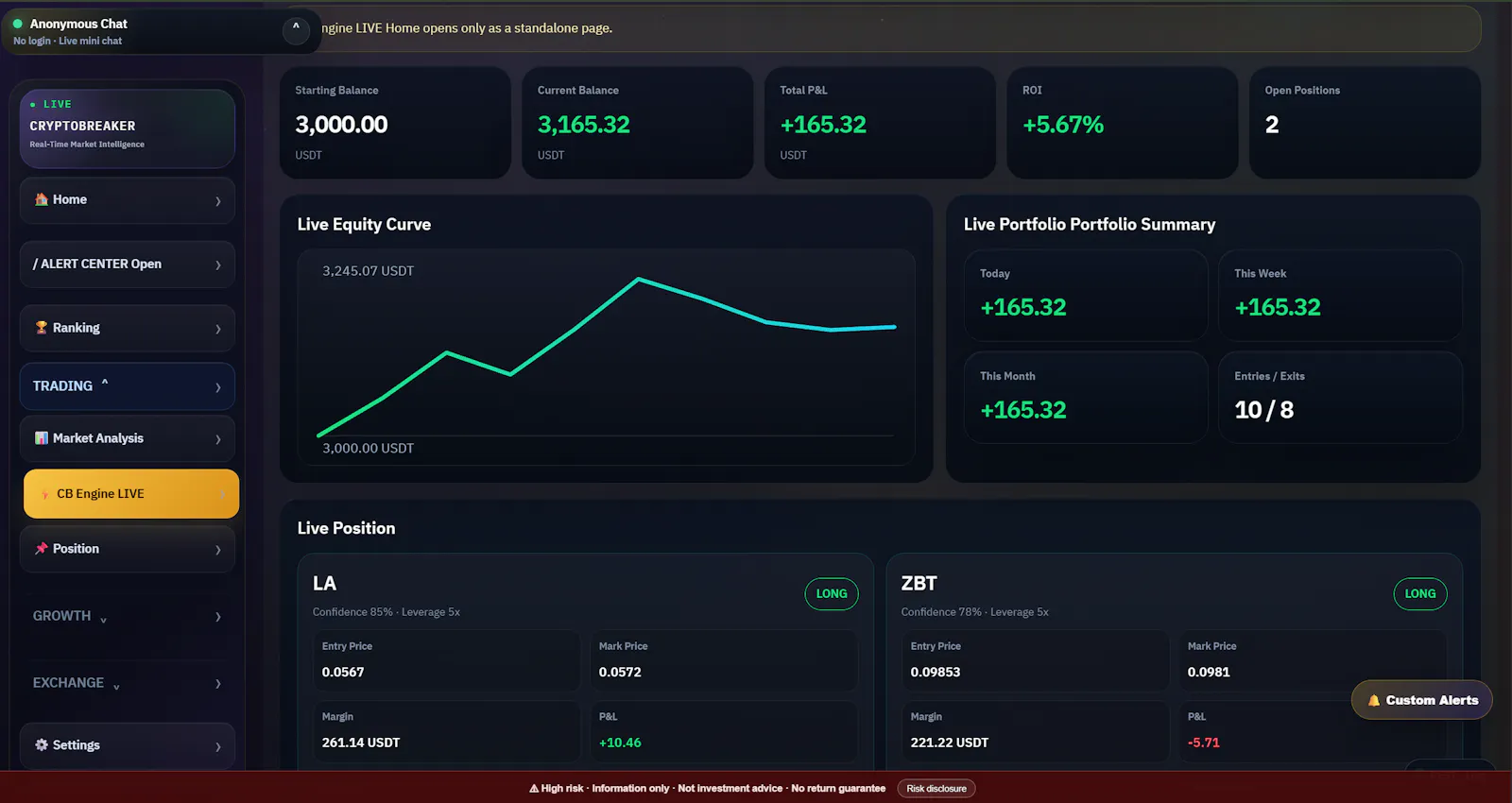Open Settings in the sidebar
Image resolution: width=1512 pixels, height=803 pixels.
point(128,745)
